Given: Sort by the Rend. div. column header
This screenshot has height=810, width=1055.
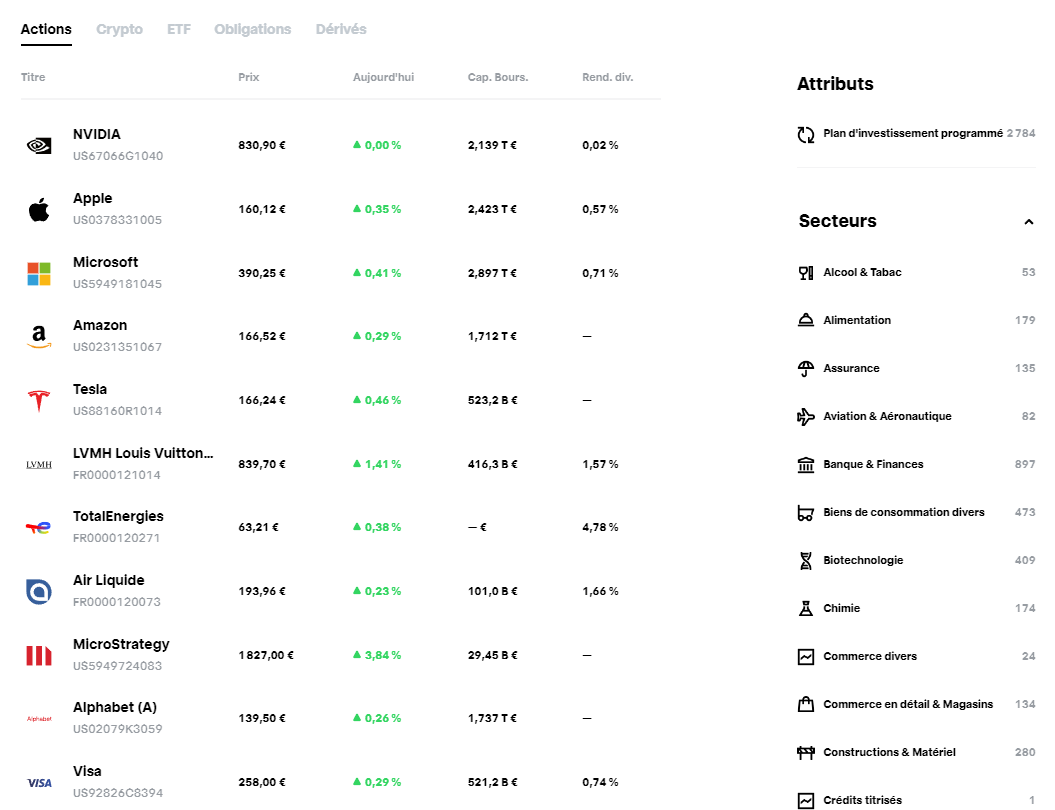Looking at the screenshot, I should (x=608, y=77).
